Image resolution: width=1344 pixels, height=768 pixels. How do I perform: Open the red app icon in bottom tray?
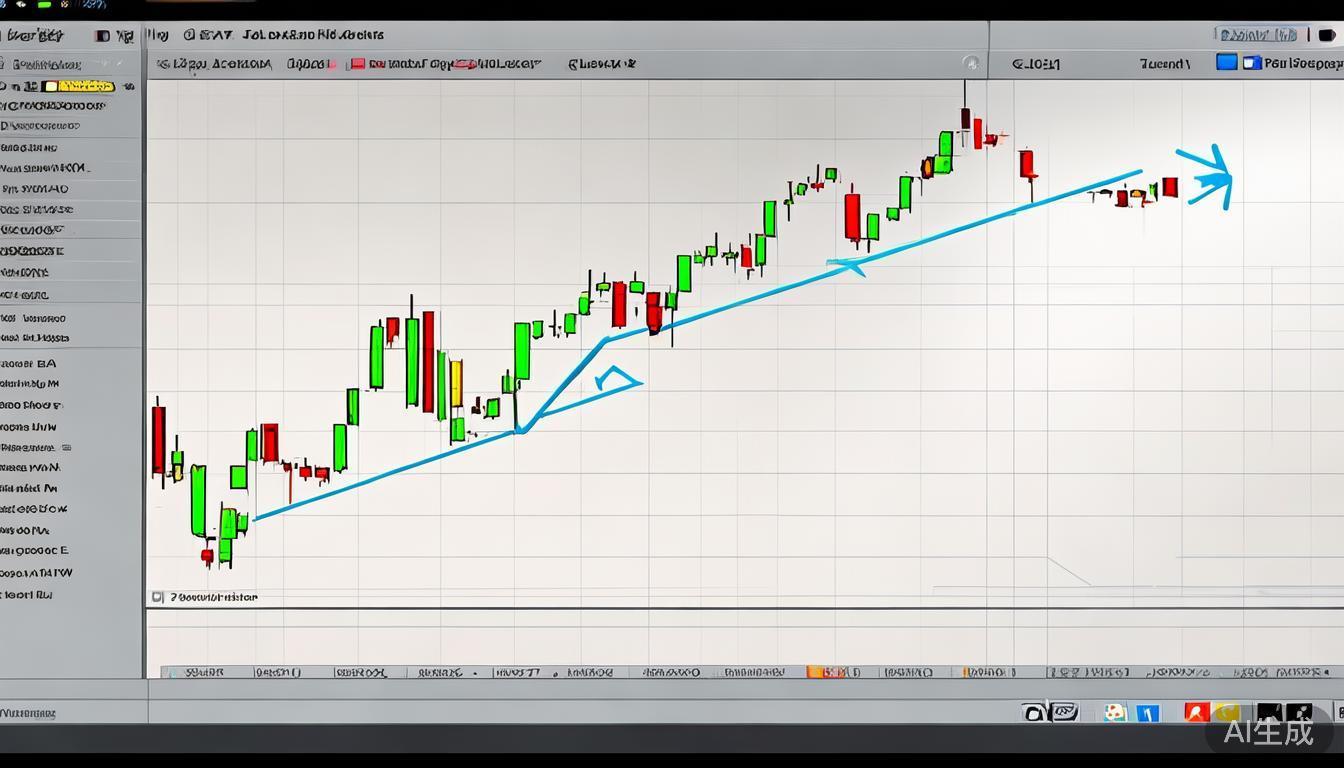1196,712
